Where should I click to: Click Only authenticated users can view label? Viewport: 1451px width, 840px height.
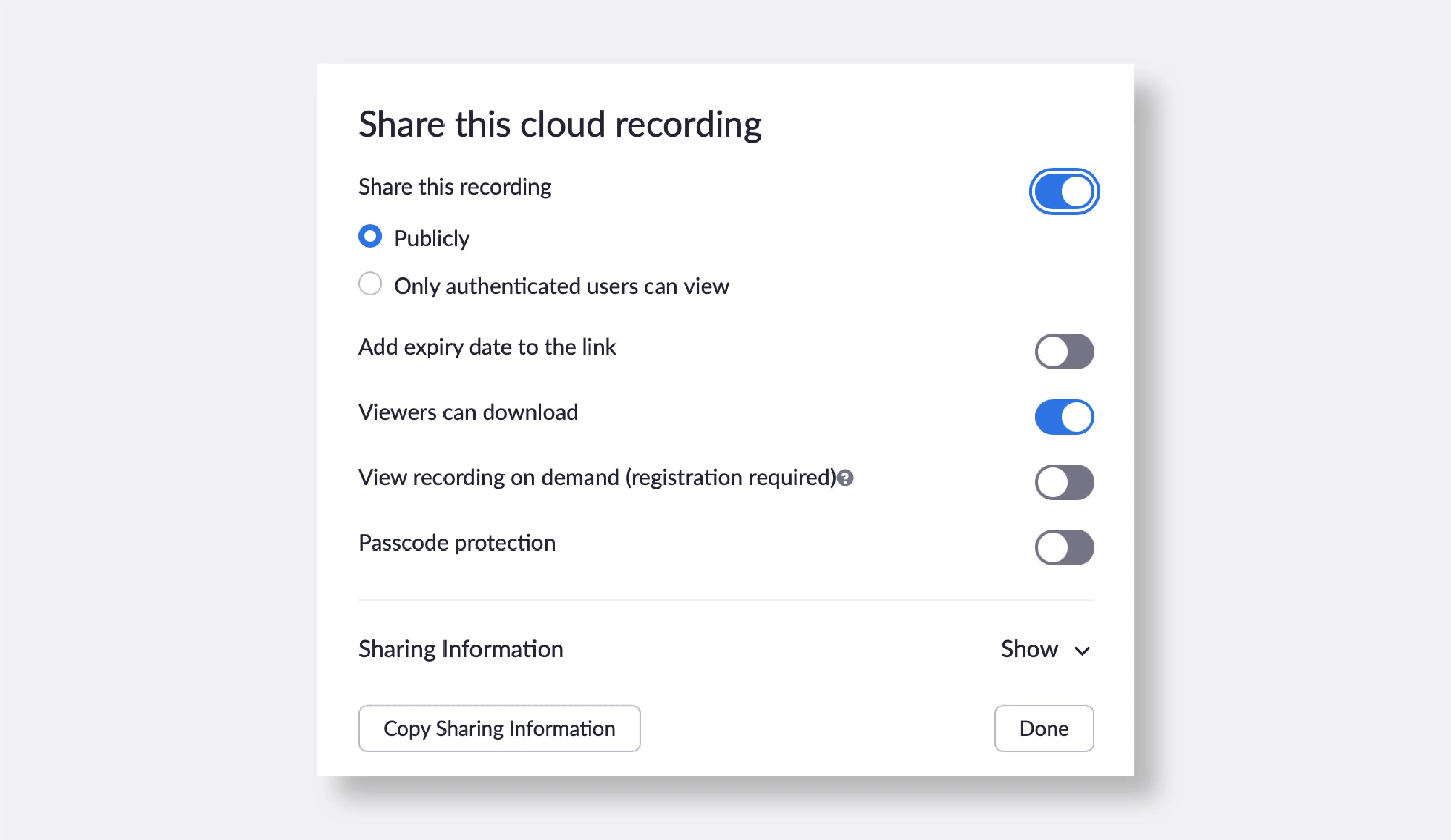coord(561,286)
